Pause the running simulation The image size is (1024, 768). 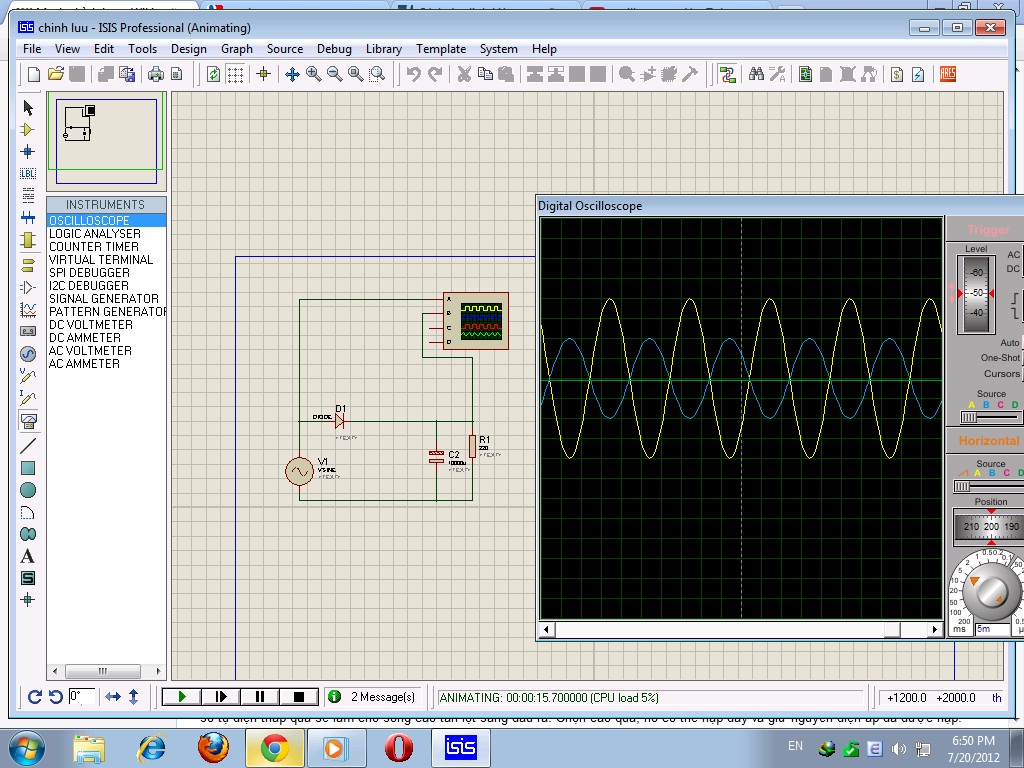coord(260,697)
